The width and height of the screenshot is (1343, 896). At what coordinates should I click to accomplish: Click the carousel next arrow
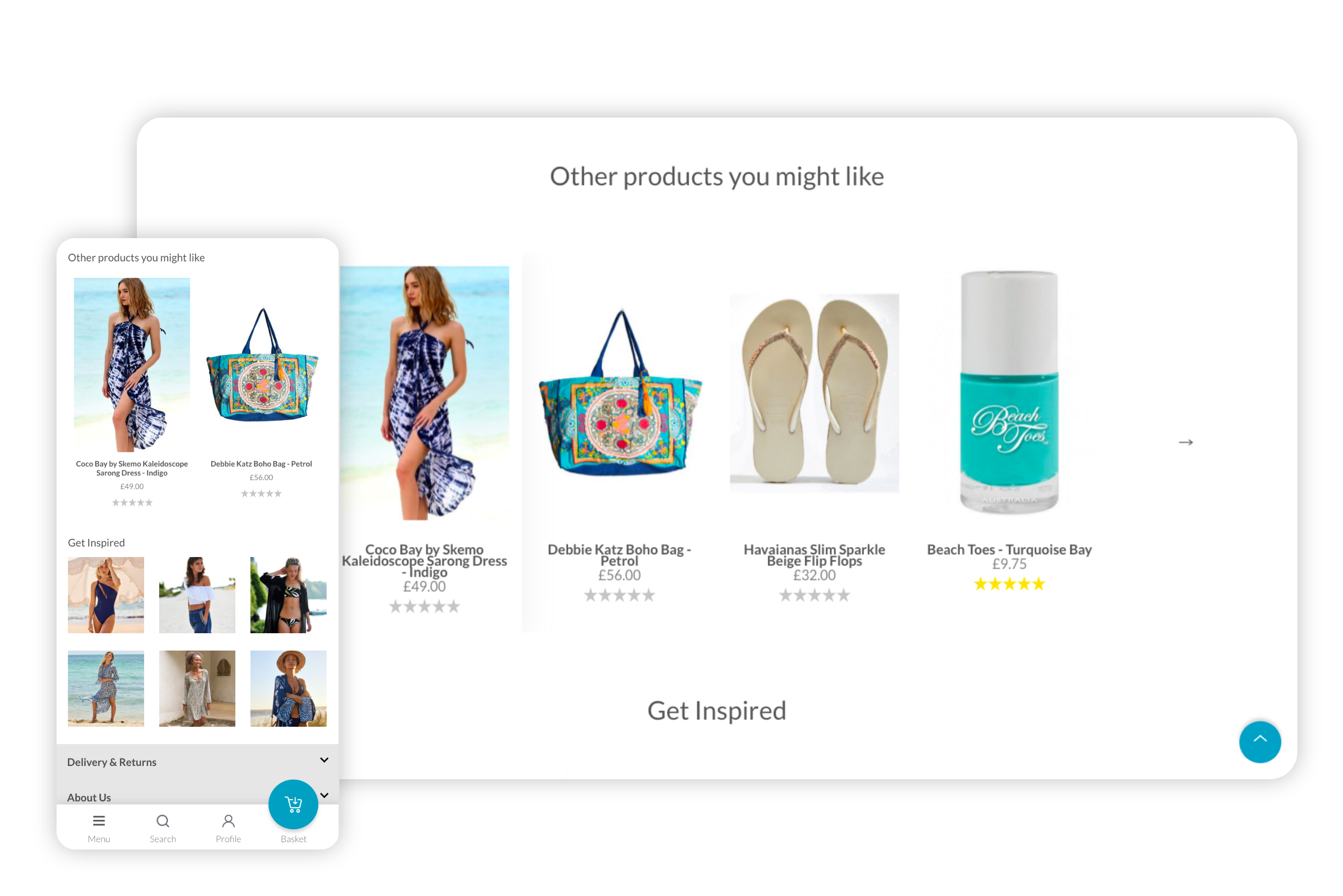[x=1185, y=442]
